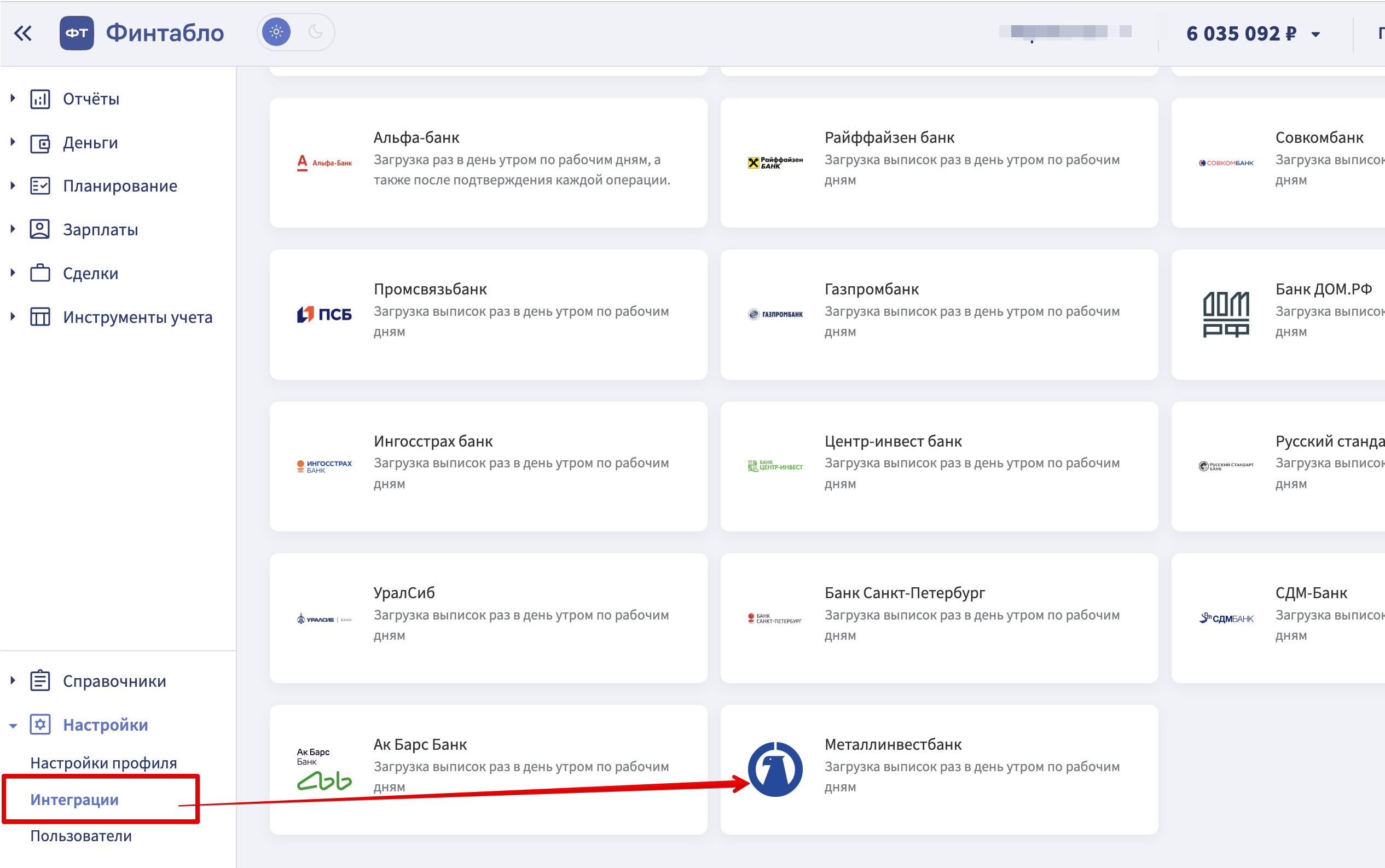Click the Отчёты chart icon
This screenshot has height=868, width=1385.
pos(40,99)
